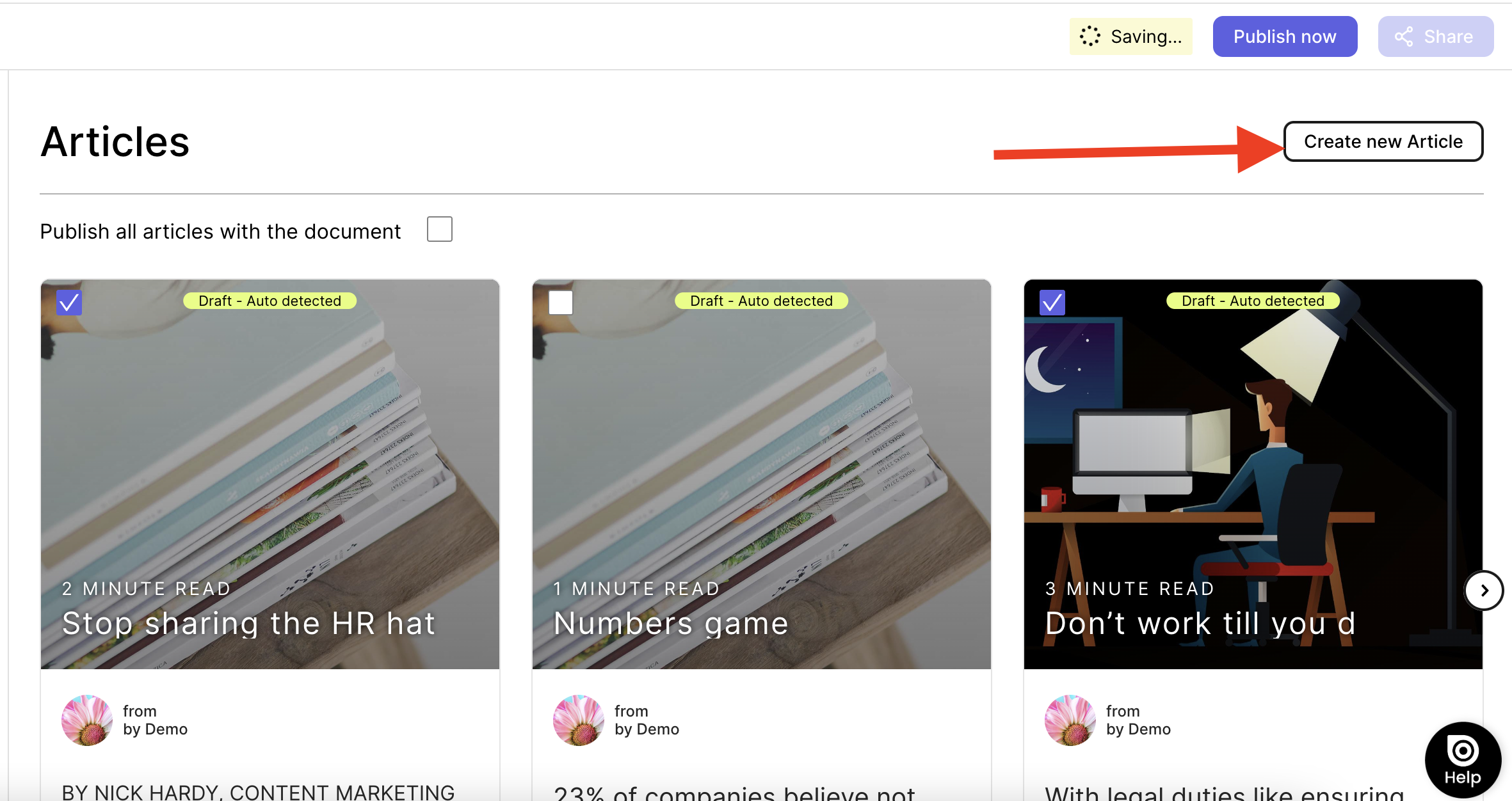
Task: Go to next articles with the arrow button
Action: pos(1484,591)
